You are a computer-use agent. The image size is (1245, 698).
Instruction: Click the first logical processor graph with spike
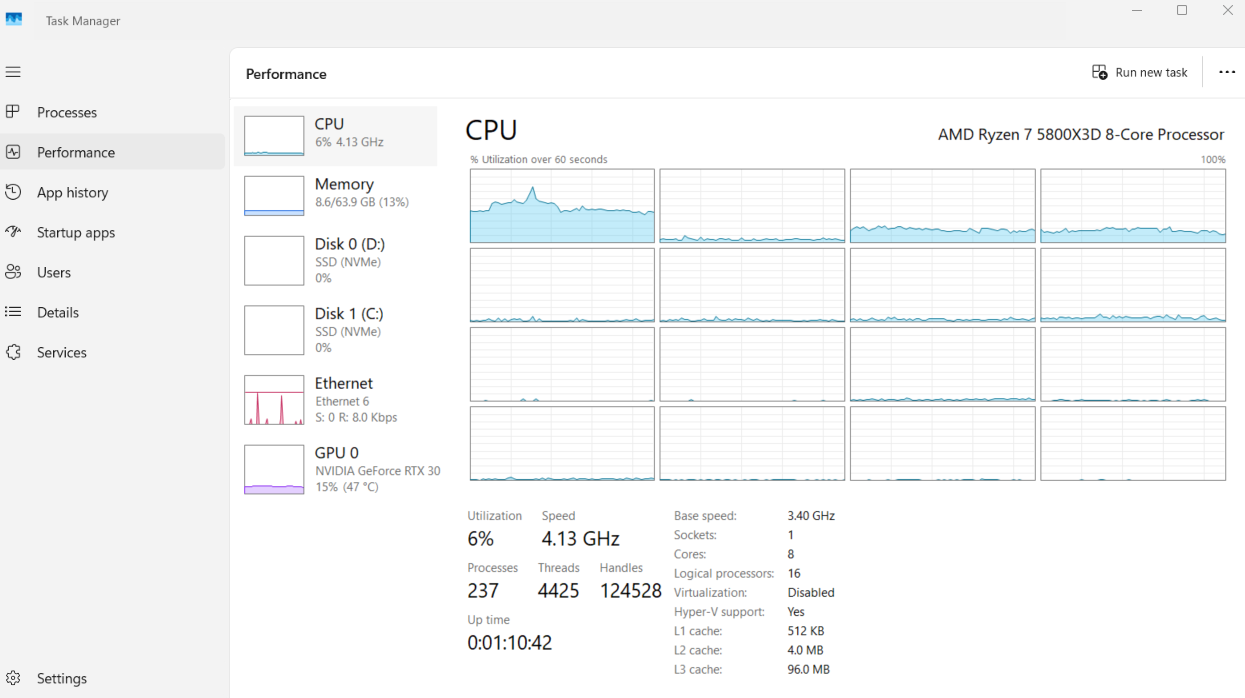click(562, 206)
